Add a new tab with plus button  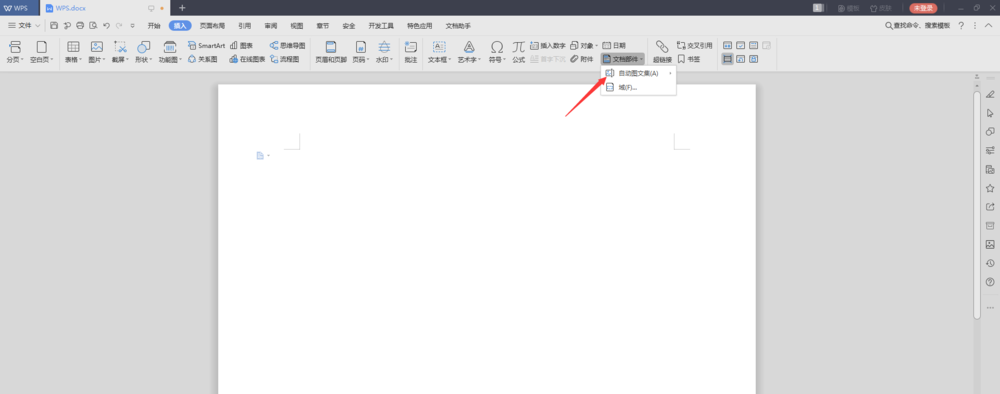click(x=182, y=8)
